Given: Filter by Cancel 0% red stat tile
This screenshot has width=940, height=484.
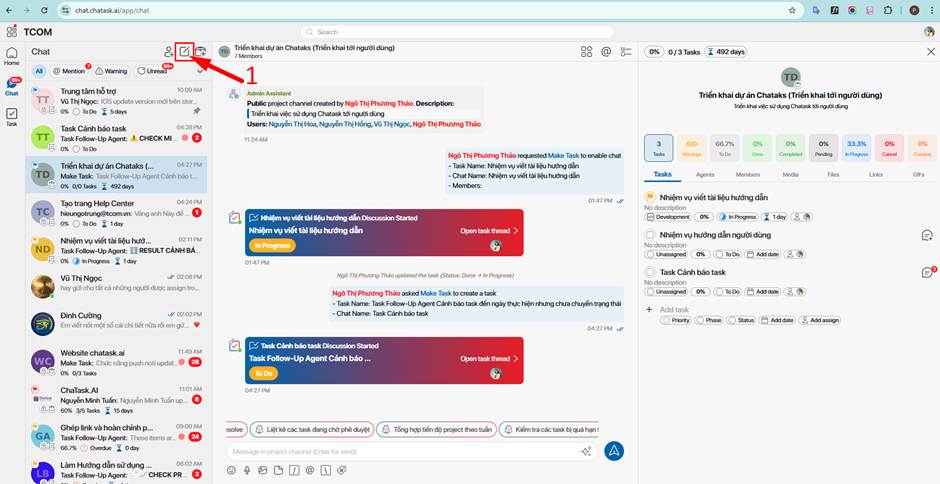Looking at the screenshot, I should click(889, 148).
